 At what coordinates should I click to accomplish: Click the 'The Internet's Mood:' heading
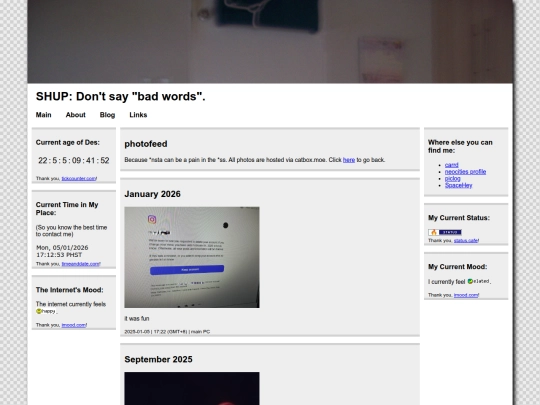pos(70,290)
